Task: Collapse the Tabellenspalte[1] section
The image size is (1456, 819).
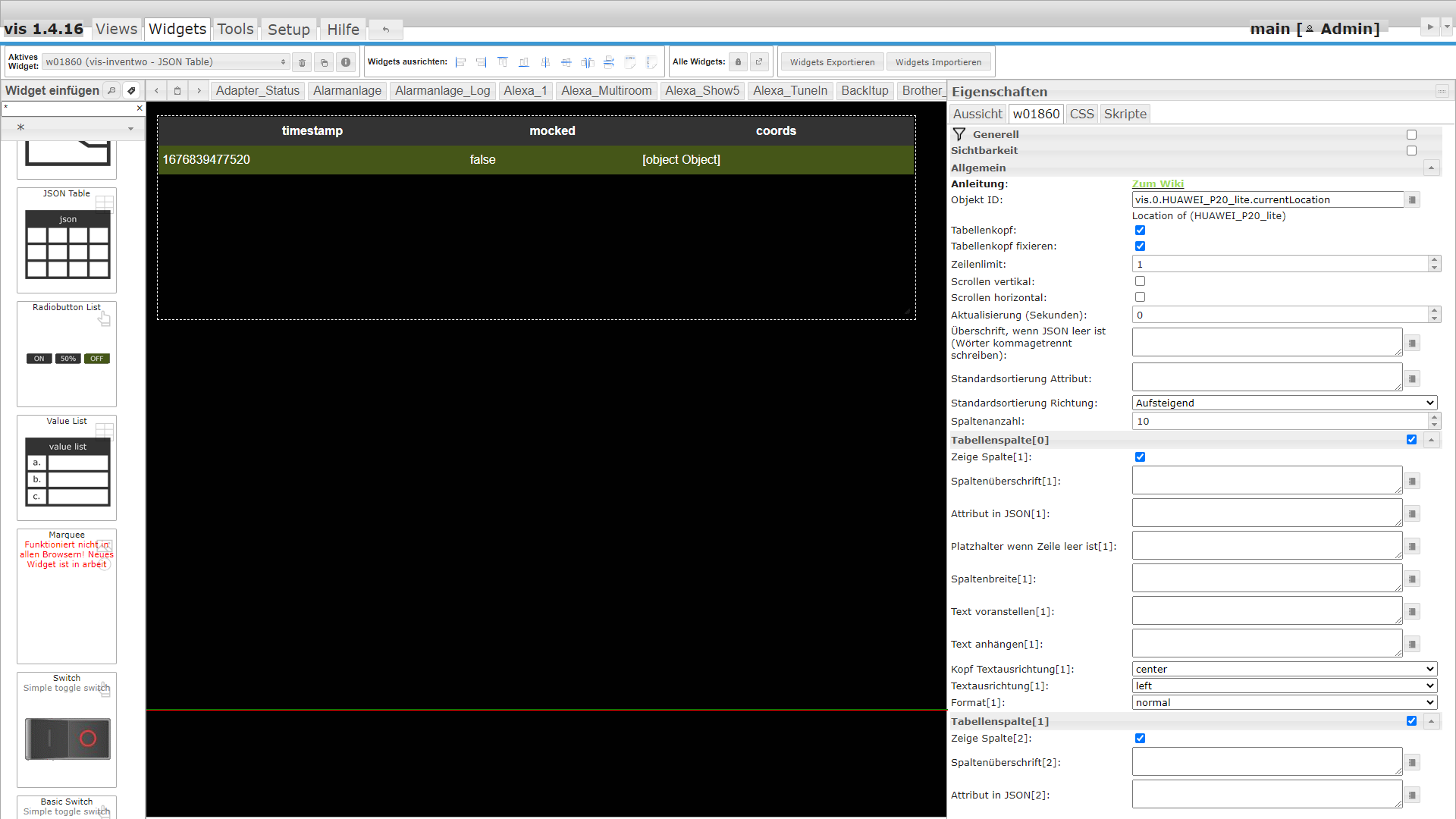Action: (x=1431, y=721)
